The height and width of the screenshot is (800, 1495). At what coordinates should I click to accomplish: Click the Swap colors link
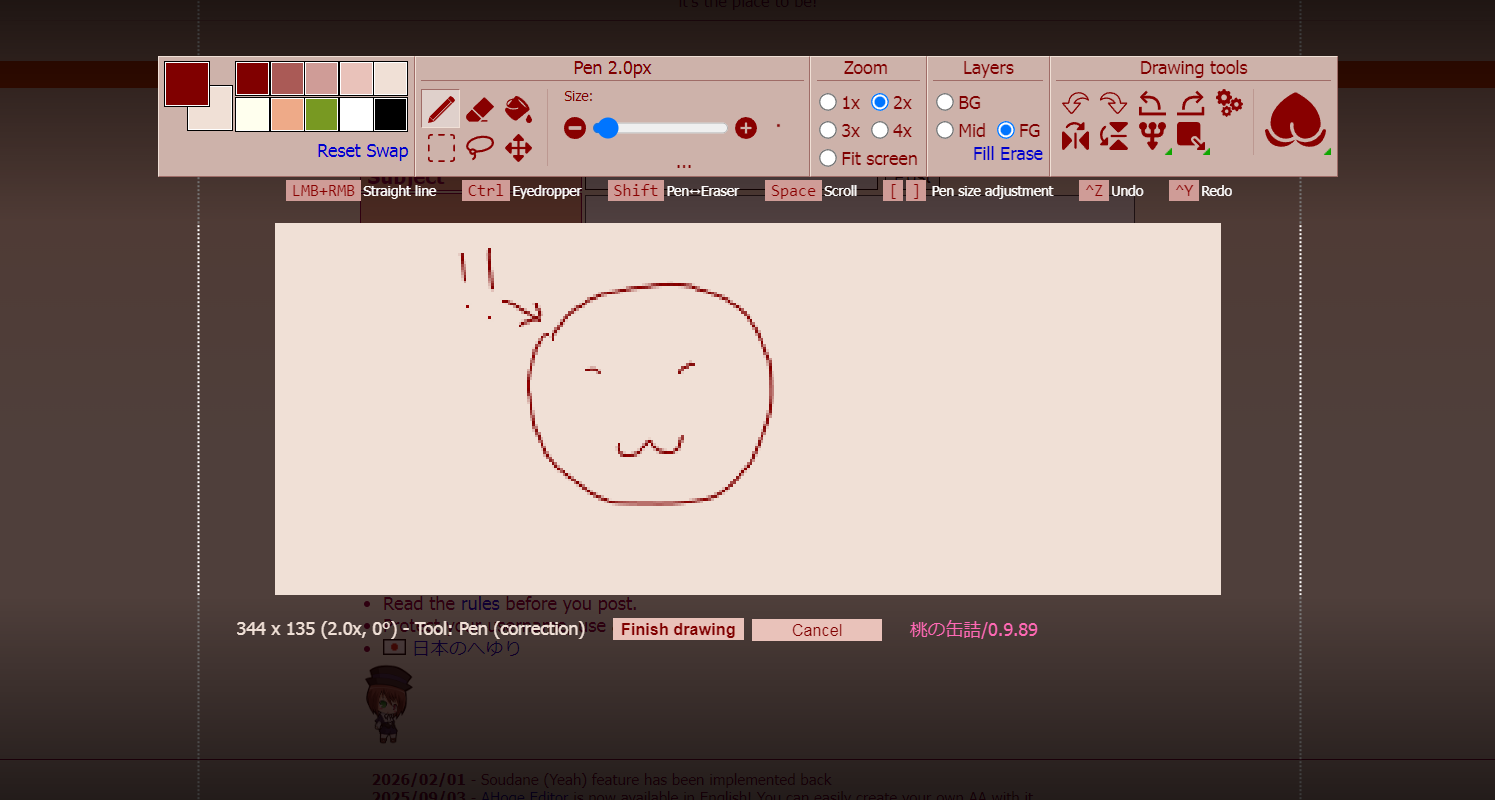[x=386, y=151]
